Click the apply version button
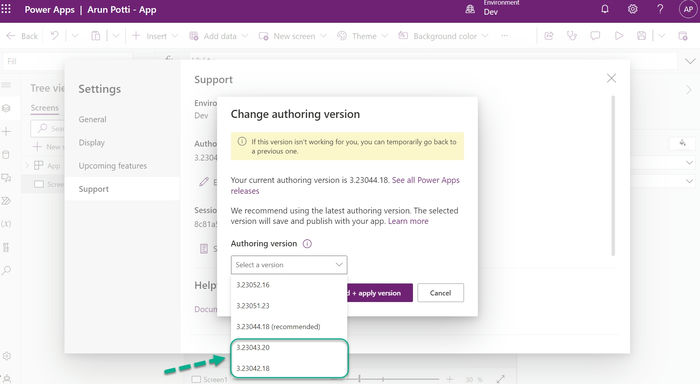Viewport: 700px width, 384px height. tap(380, 293)
